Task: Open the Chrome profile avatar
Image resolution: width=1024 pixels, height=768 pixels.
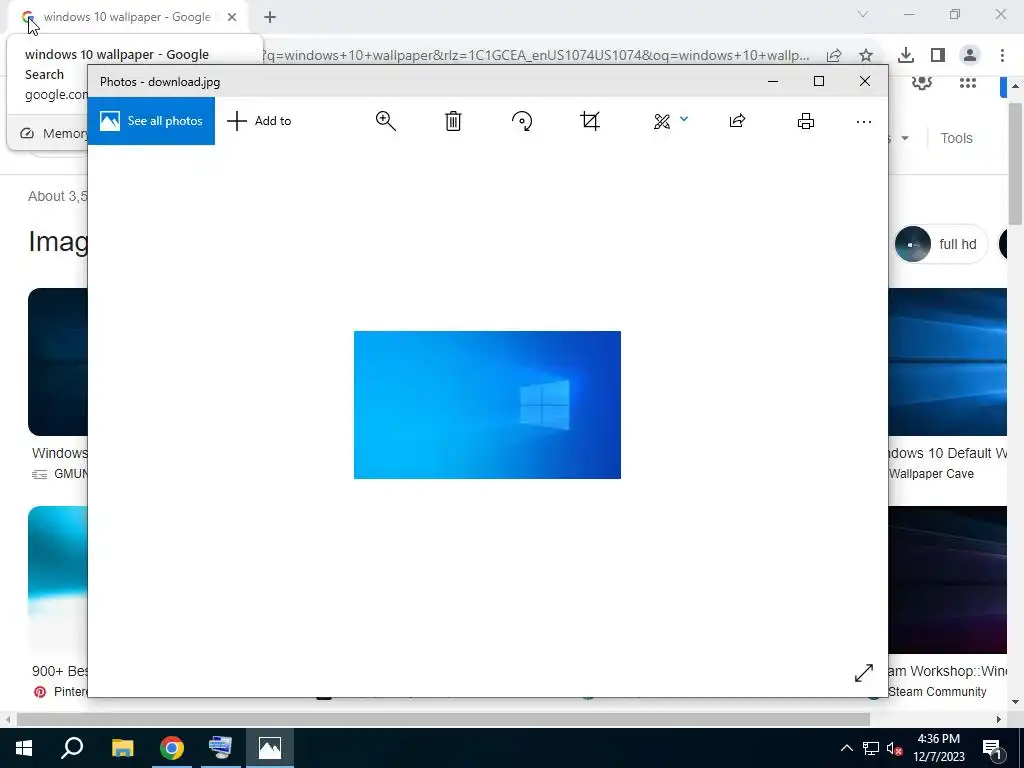Action: 970,56
